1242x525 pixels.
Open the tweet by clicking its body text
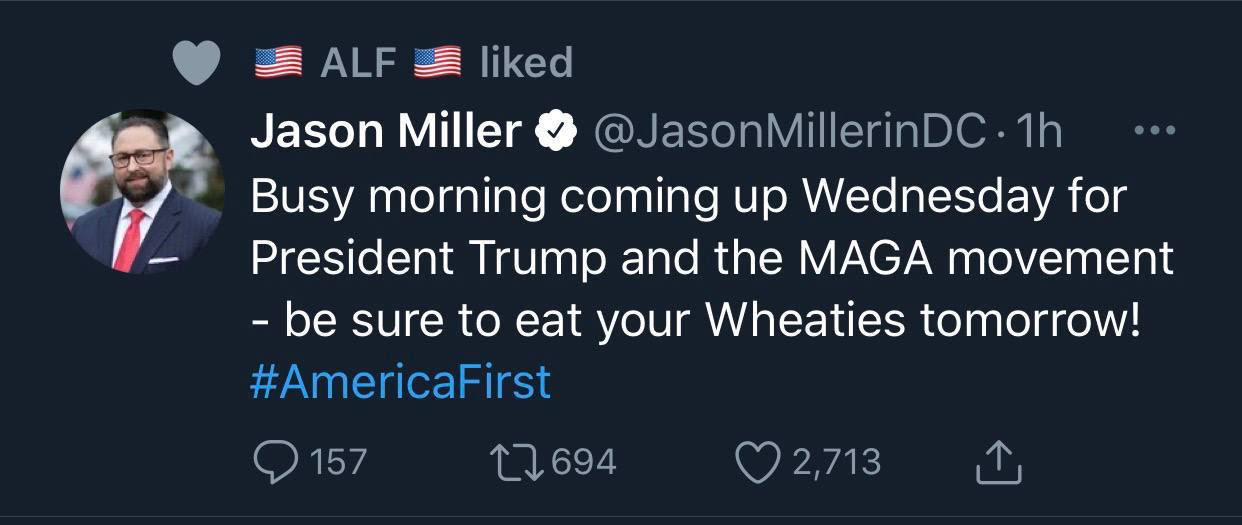pos(700,258)
